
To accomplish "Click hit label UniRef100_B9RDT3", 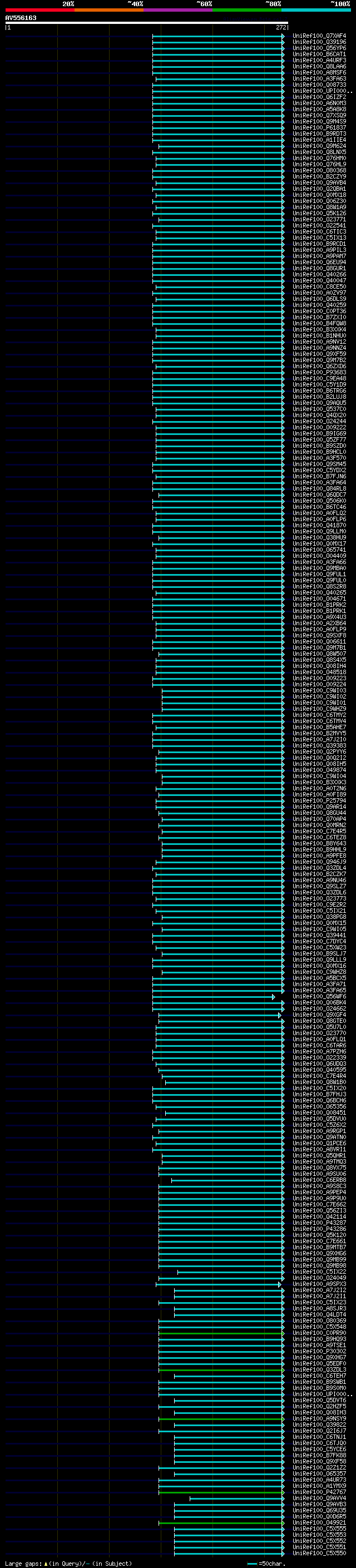I will (x=319, y=134).
